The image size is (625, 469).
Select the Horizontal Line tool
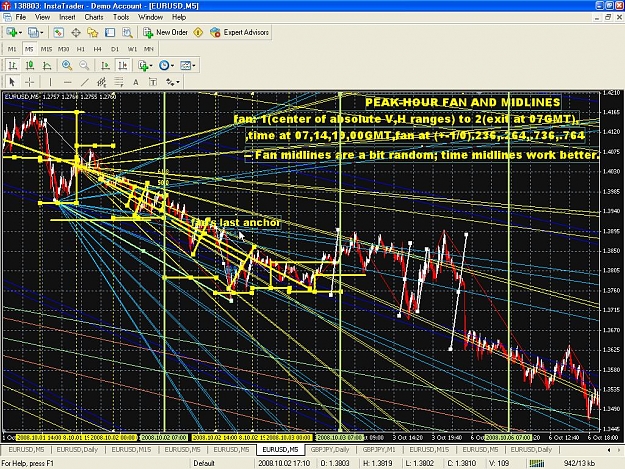(67, 82)
